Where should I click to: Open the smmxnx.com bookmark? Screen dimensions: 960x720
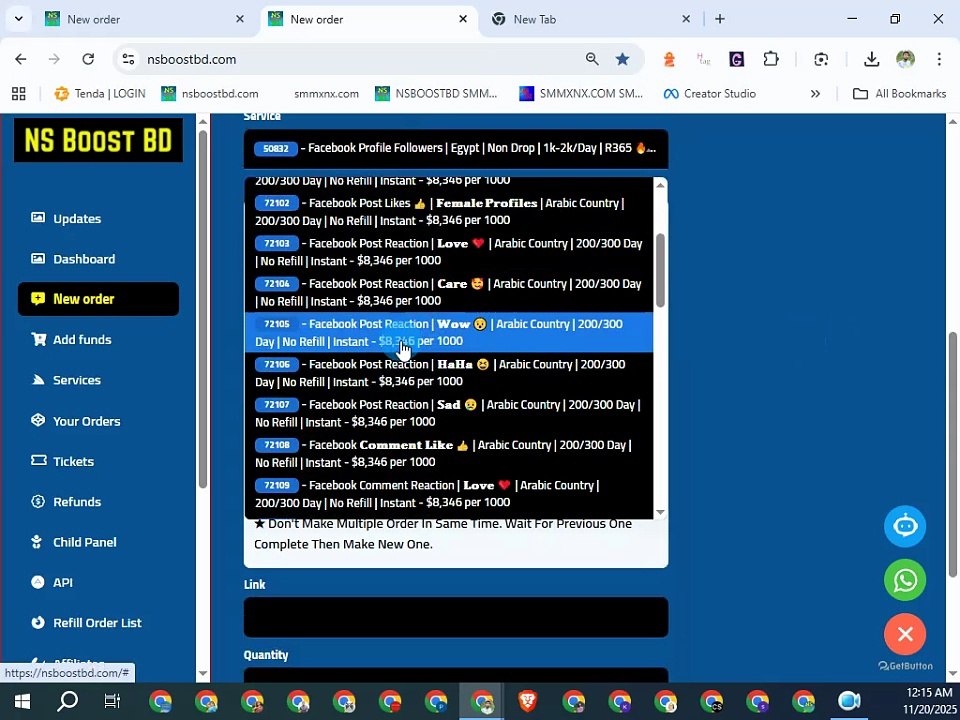[x=326, y=94]
